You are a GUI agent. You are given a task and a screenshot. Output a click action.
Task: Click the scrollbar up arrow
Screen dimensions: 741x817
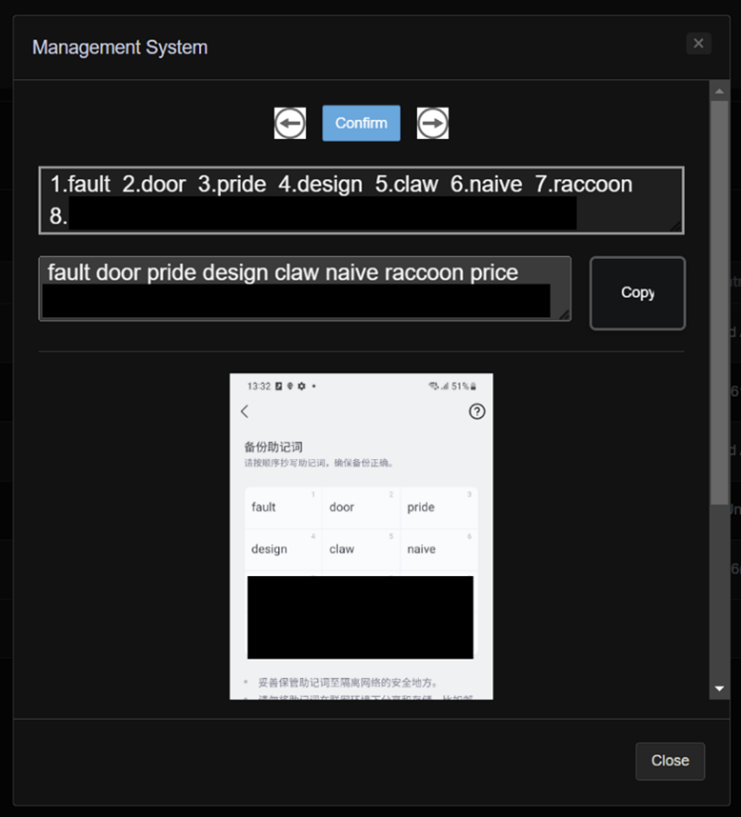click(x=718, y=92)
